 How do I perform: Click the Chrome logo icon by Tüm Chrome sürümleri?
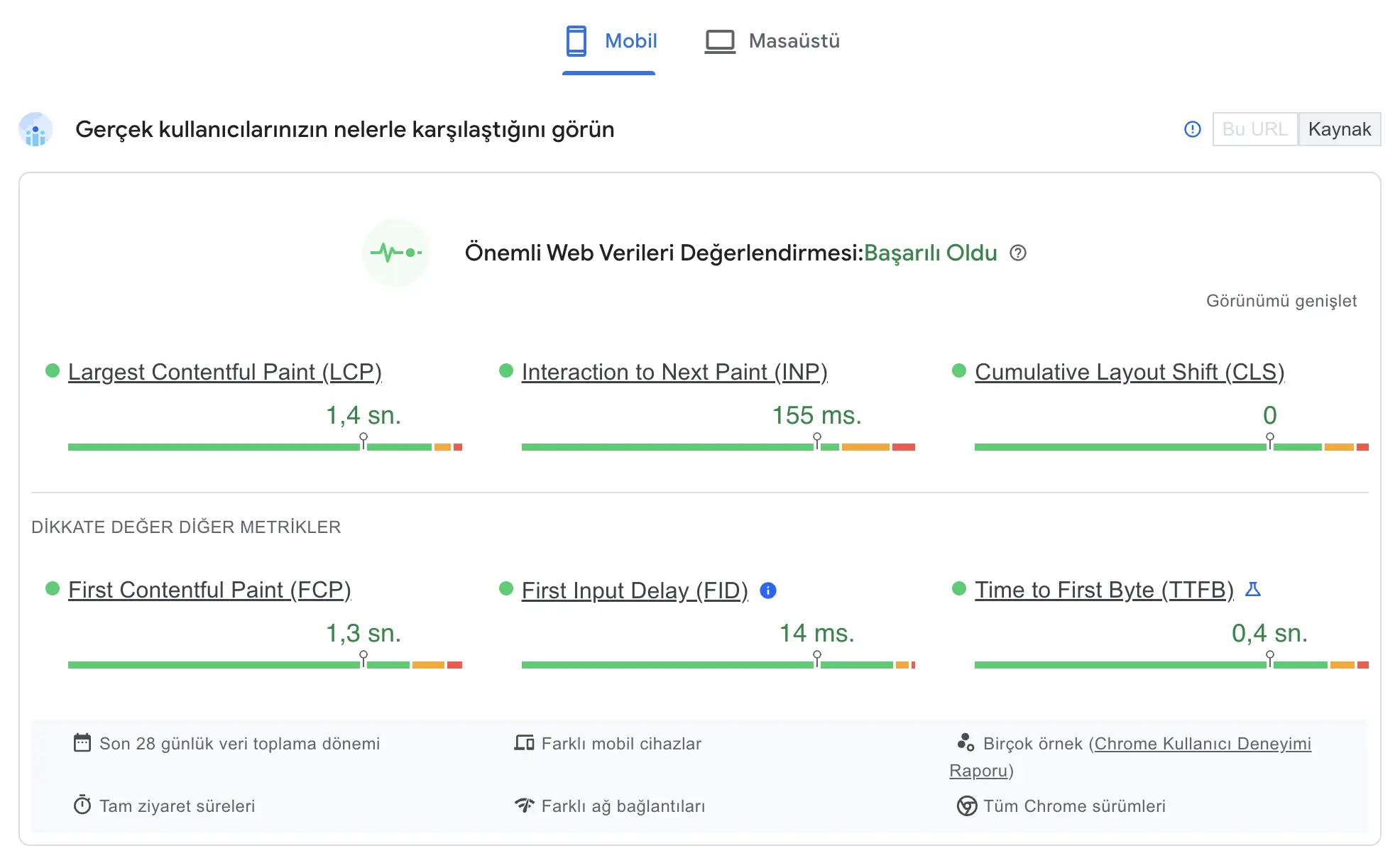coord(967,806)
